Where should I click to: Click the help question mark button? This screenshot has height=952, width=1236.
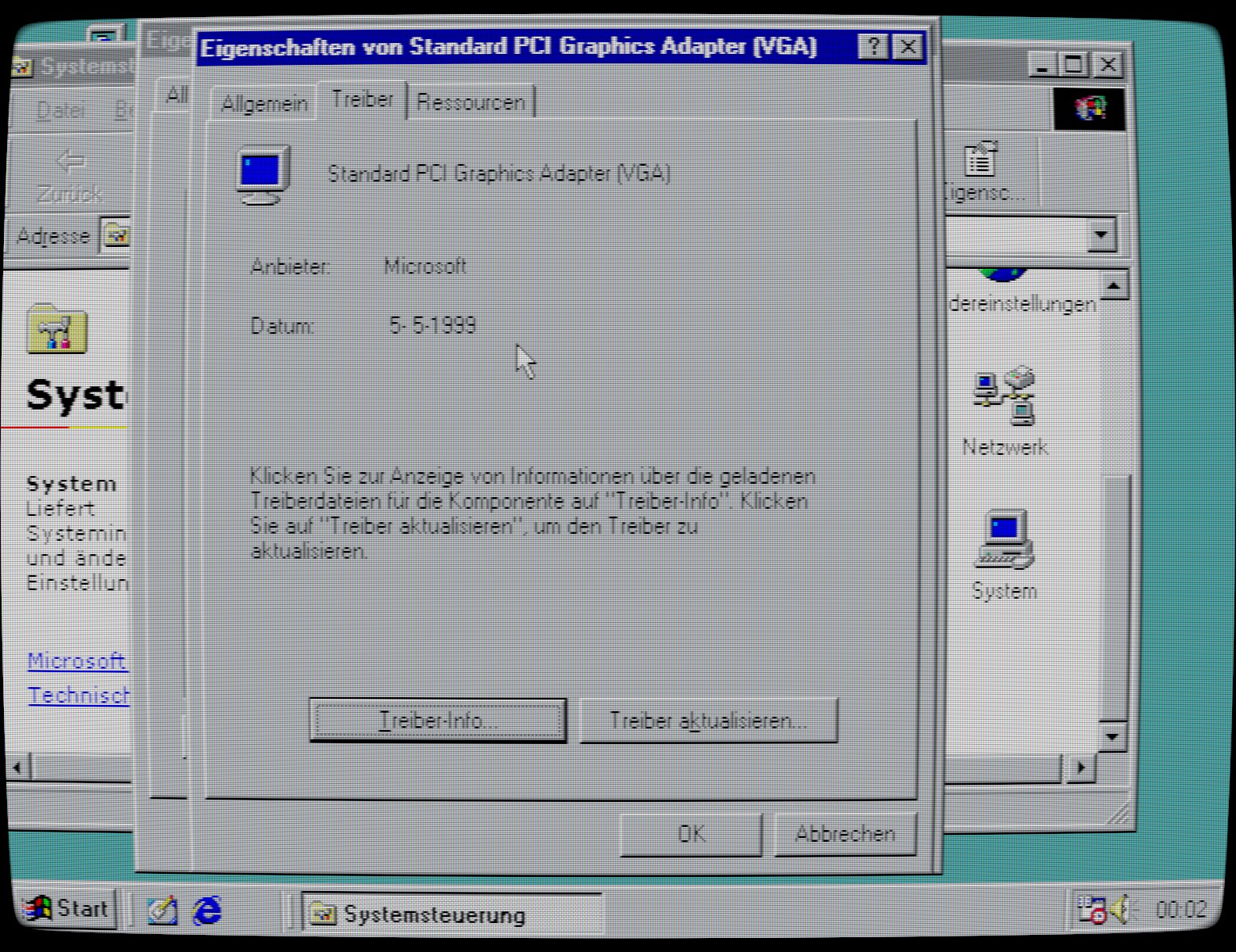[872, 47]
